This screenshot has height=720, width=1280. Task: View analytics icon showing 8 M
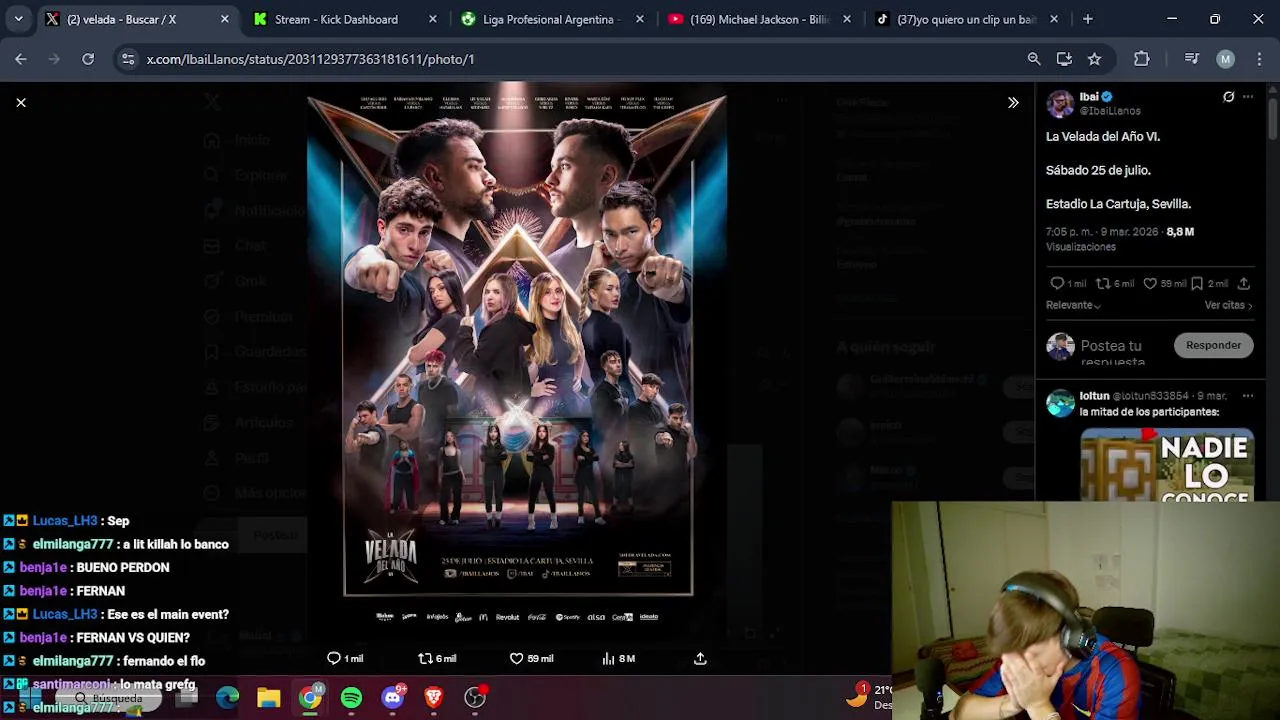tap(608, 658)
